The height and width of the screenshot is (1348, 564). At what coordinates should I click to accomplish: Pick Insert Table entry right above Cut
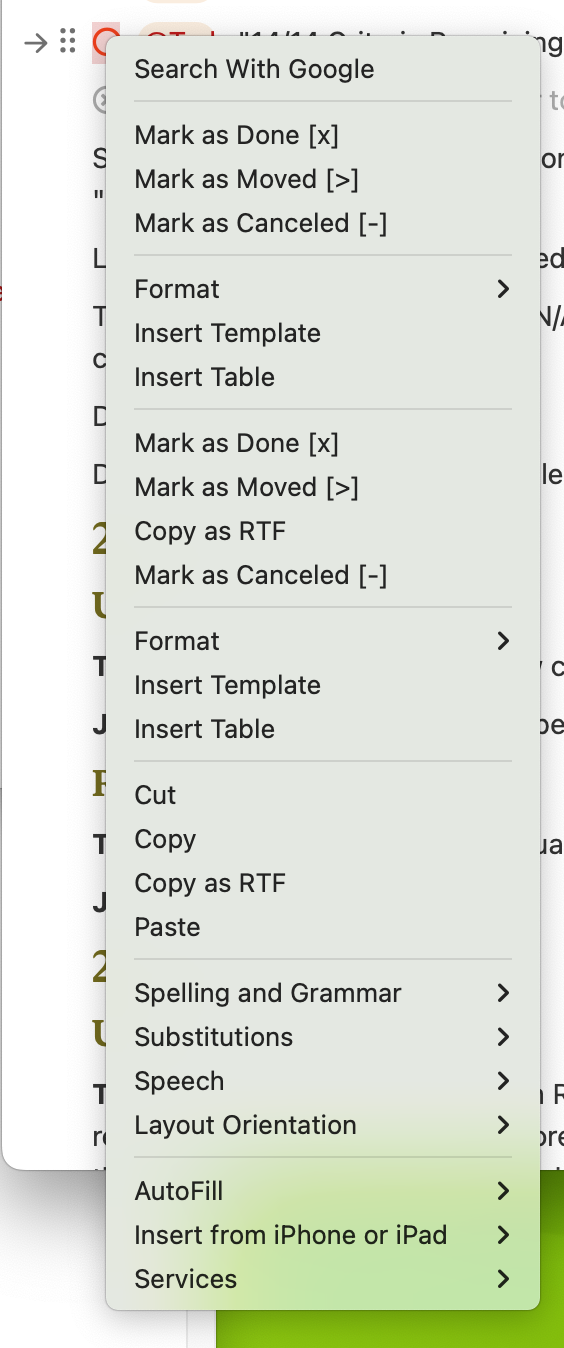point(204,729)
